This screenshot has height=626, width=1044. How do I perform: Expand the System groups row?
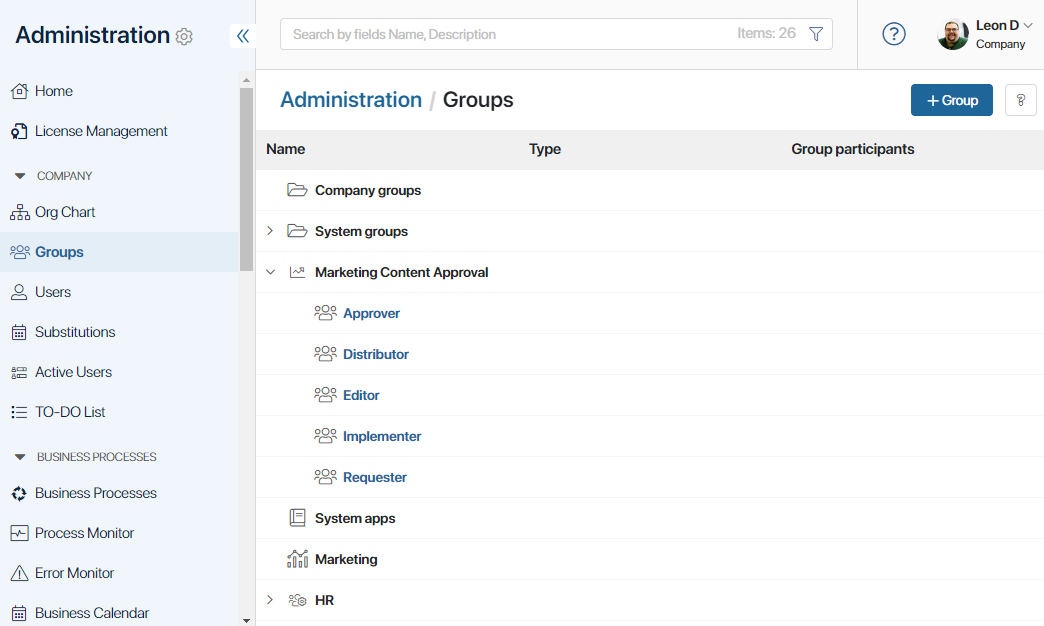click(x=270, y=231)
